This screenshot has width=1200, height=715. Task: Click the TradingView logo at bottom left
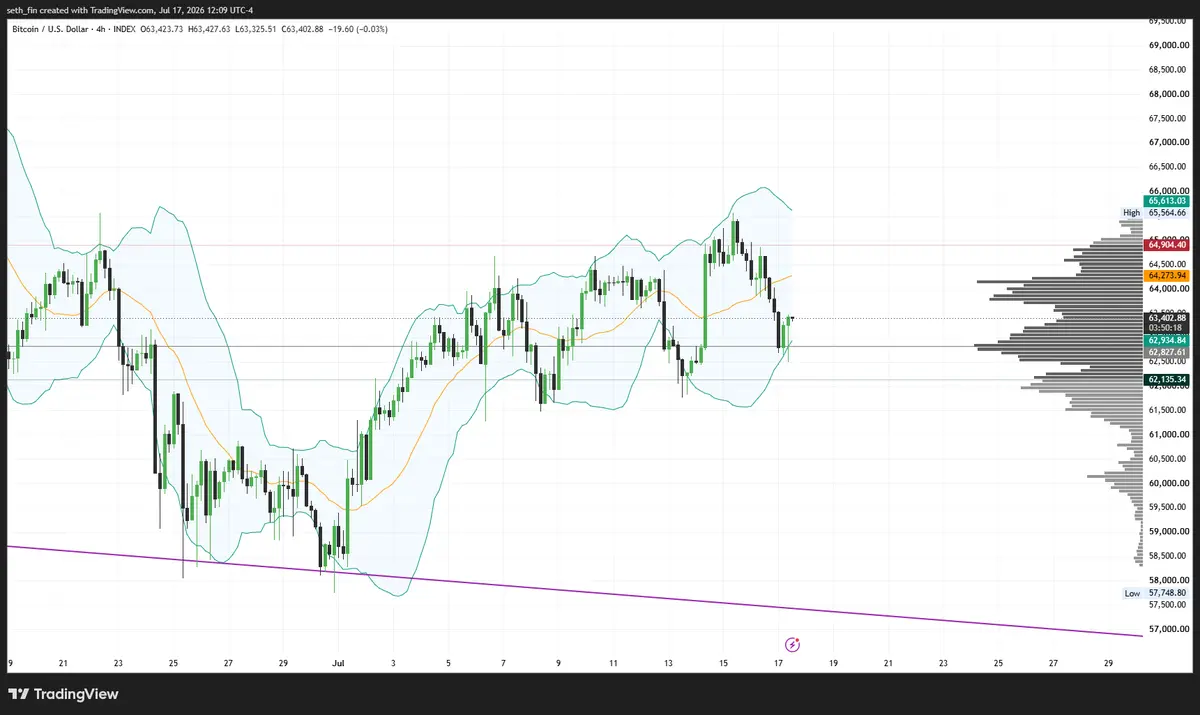coord(63,694)
